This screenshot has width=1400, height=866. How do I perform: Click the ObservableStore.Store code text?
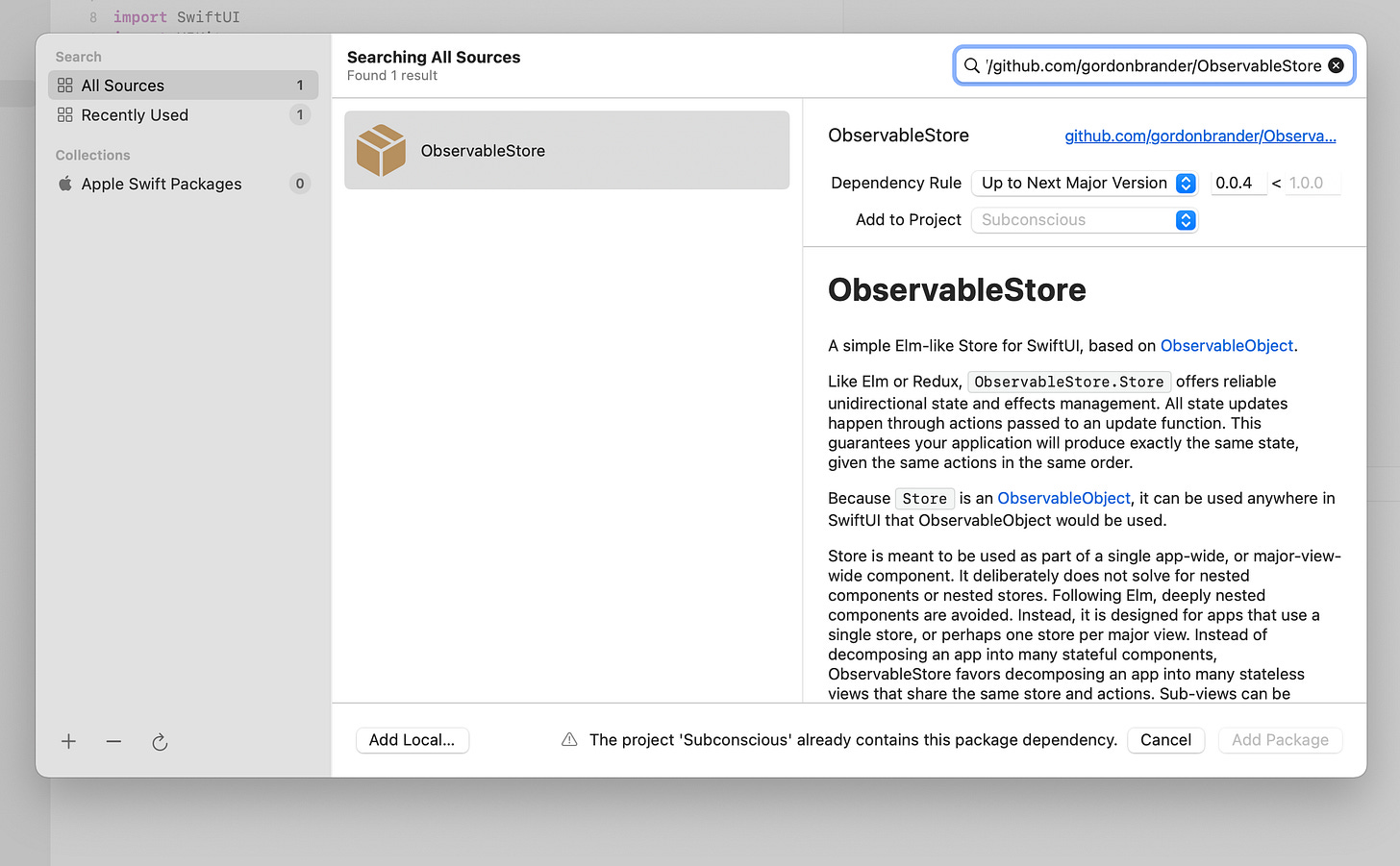pos(1069,382)
